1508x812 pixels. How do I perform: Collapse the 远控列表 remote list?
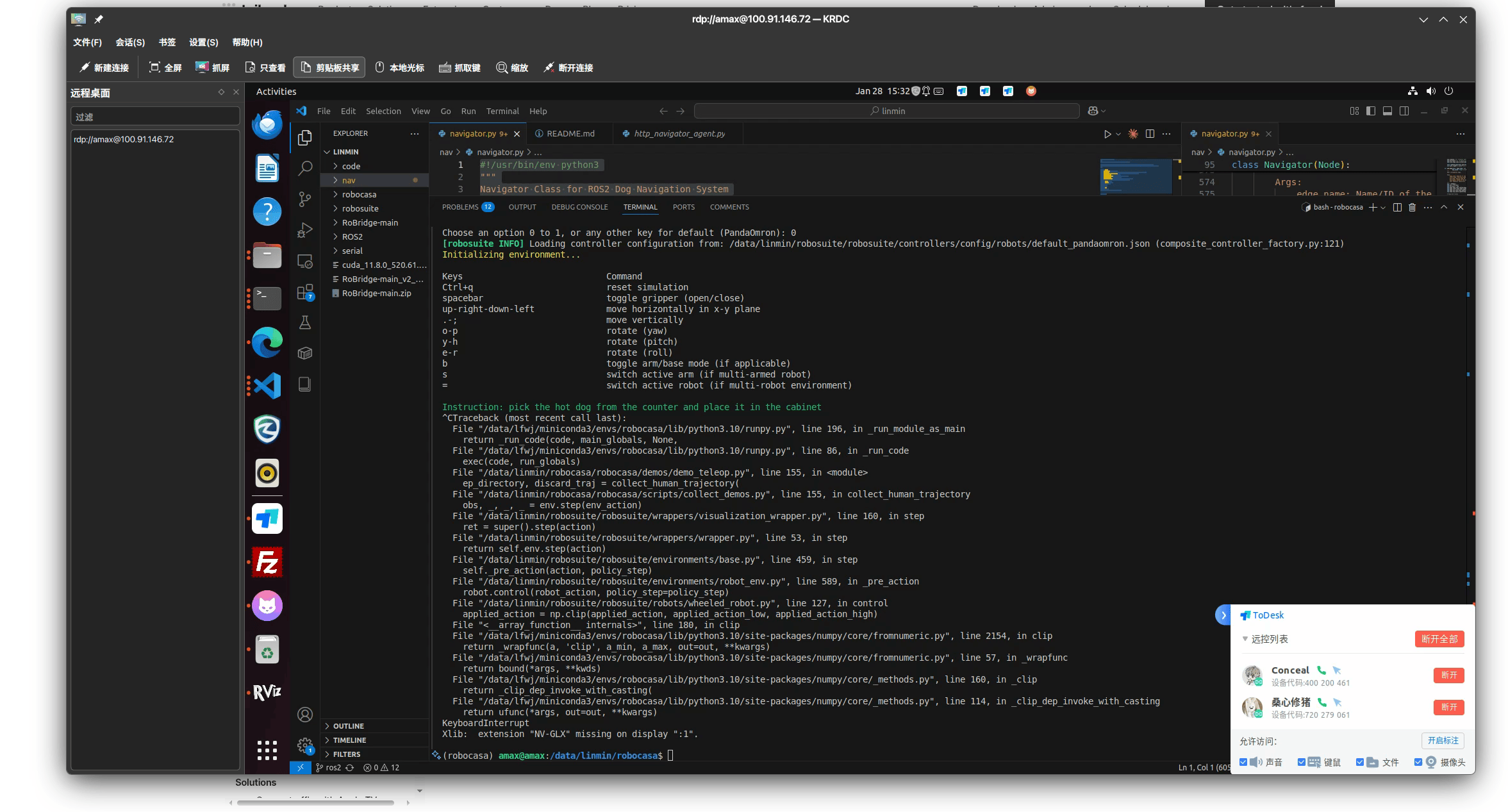pyautogui.click(x=1245, y=639)
